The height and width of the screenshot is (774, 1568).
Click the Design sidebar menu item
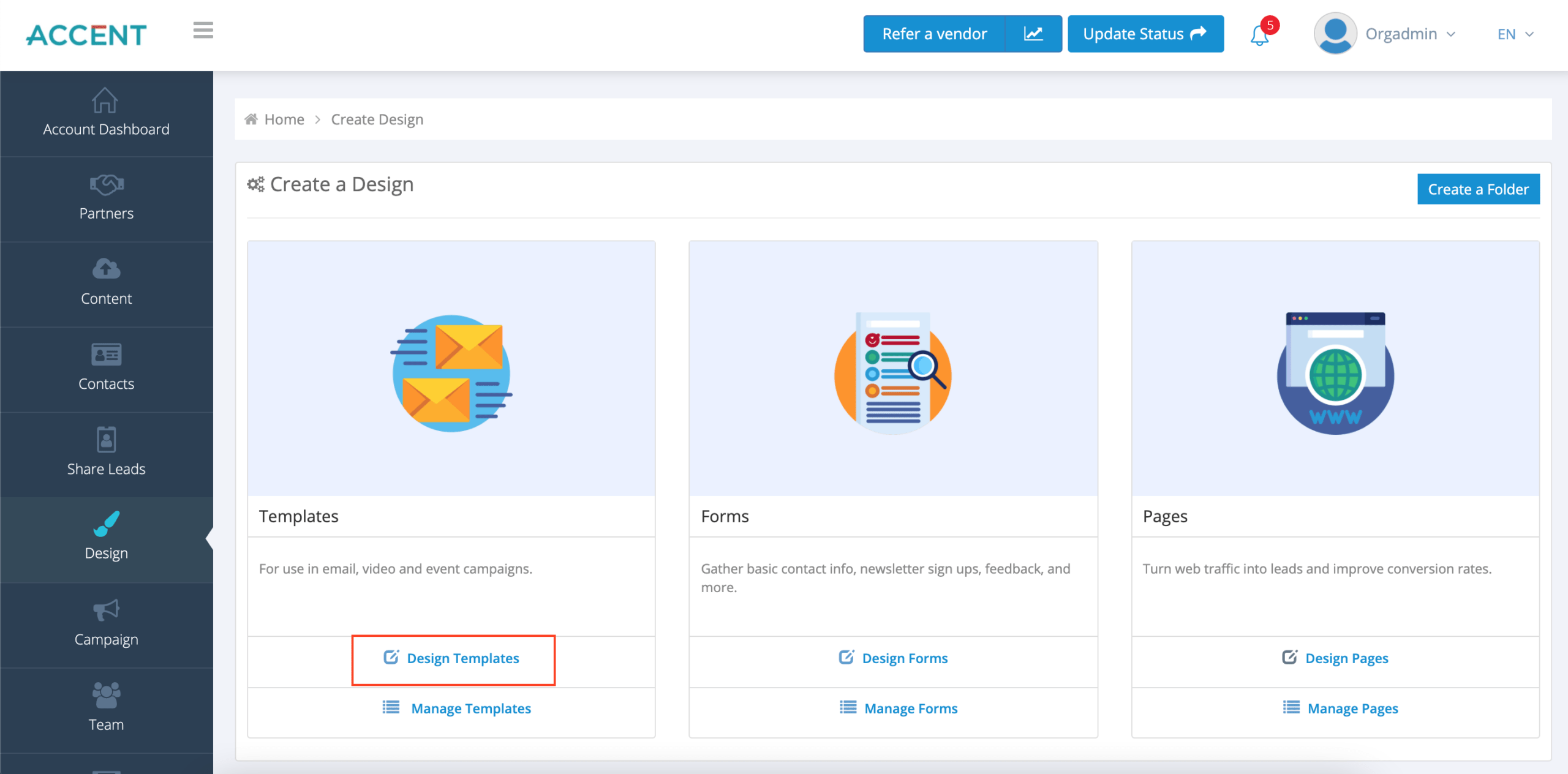click(106, 539)
